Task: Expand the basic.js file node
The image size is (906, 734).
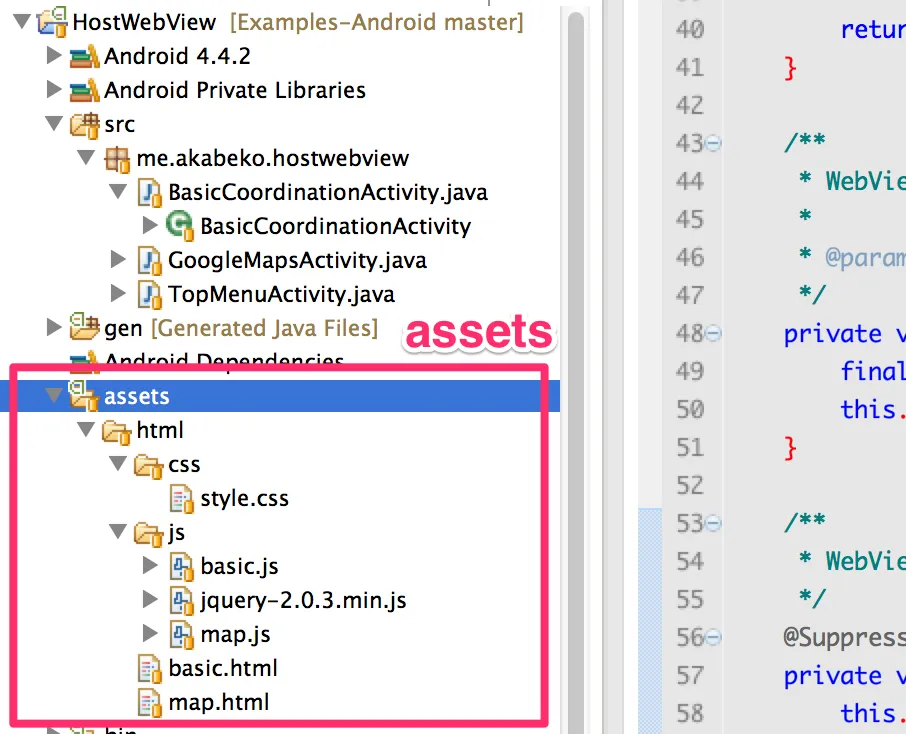Action: 151,566
